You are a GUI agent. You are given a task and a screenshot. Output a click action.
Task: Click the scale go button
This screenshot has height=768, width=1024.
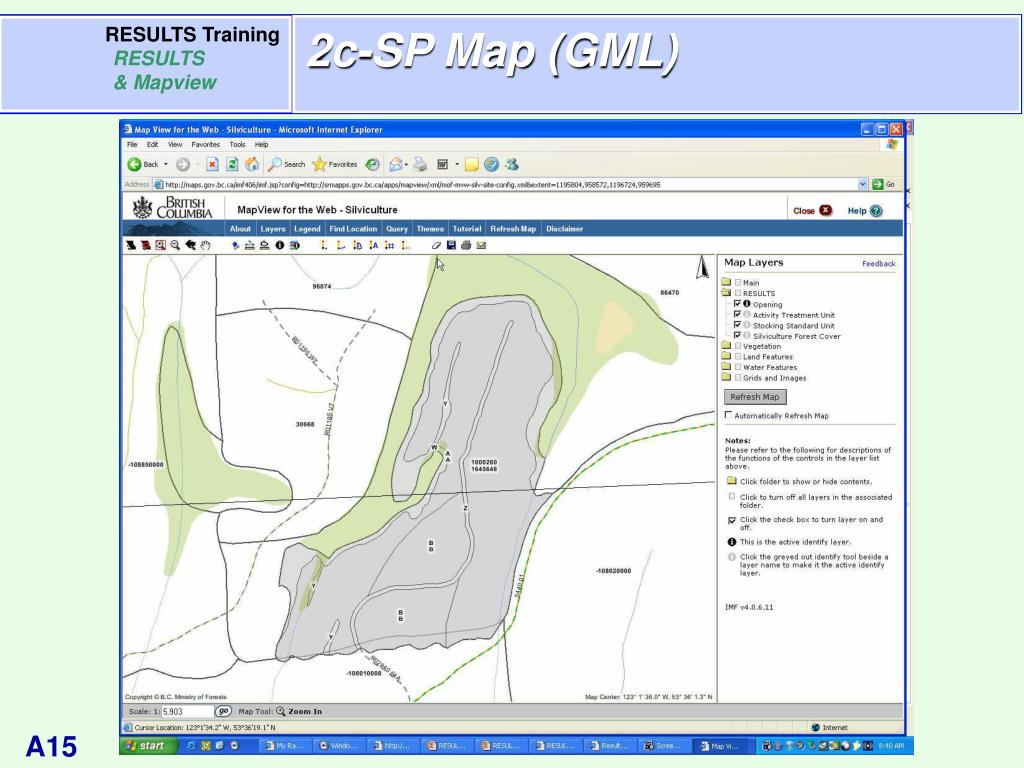coord(223,711)
